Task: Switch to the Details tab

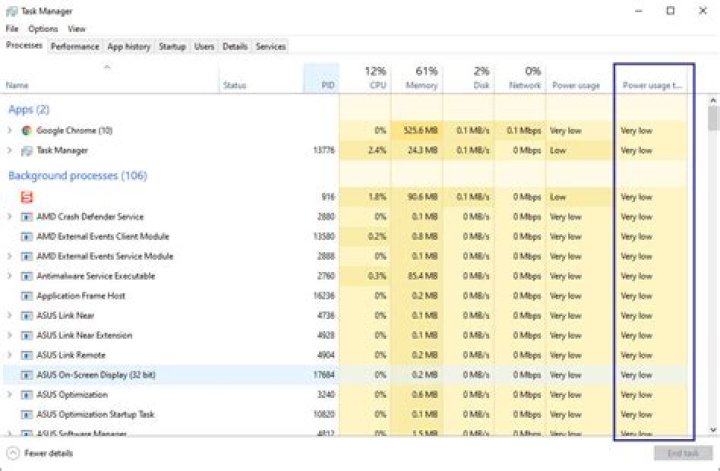Action: coord(235,46)
